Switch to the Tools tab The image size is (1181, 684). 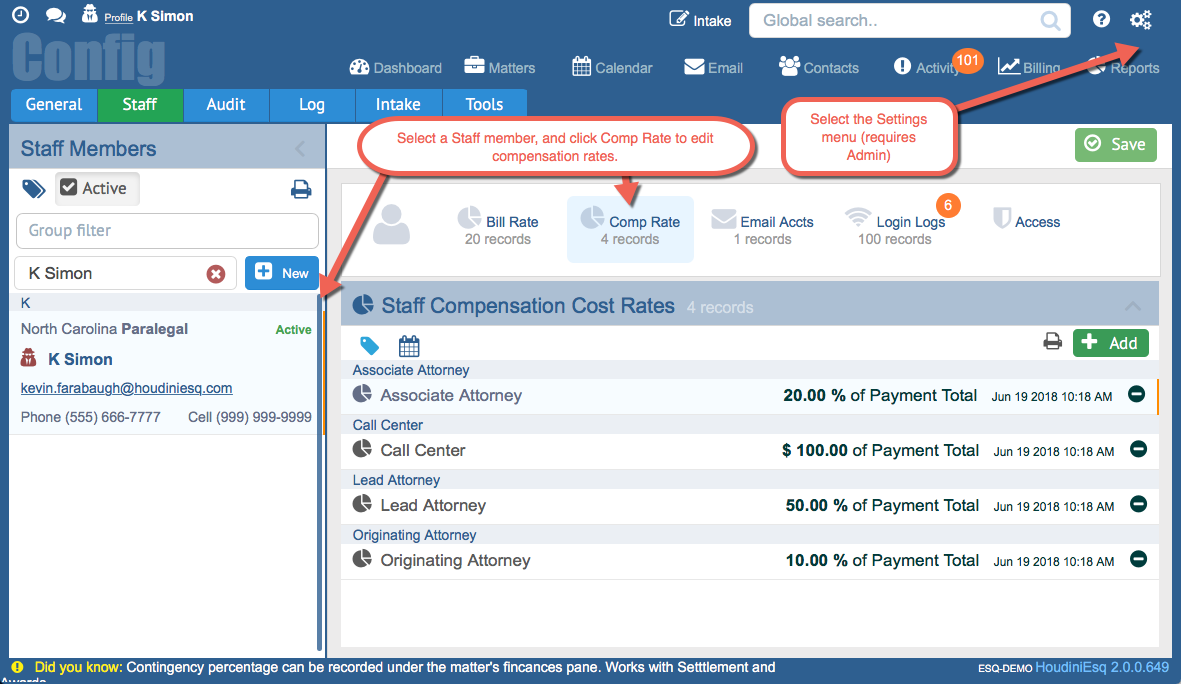click(x=484, y=105)
